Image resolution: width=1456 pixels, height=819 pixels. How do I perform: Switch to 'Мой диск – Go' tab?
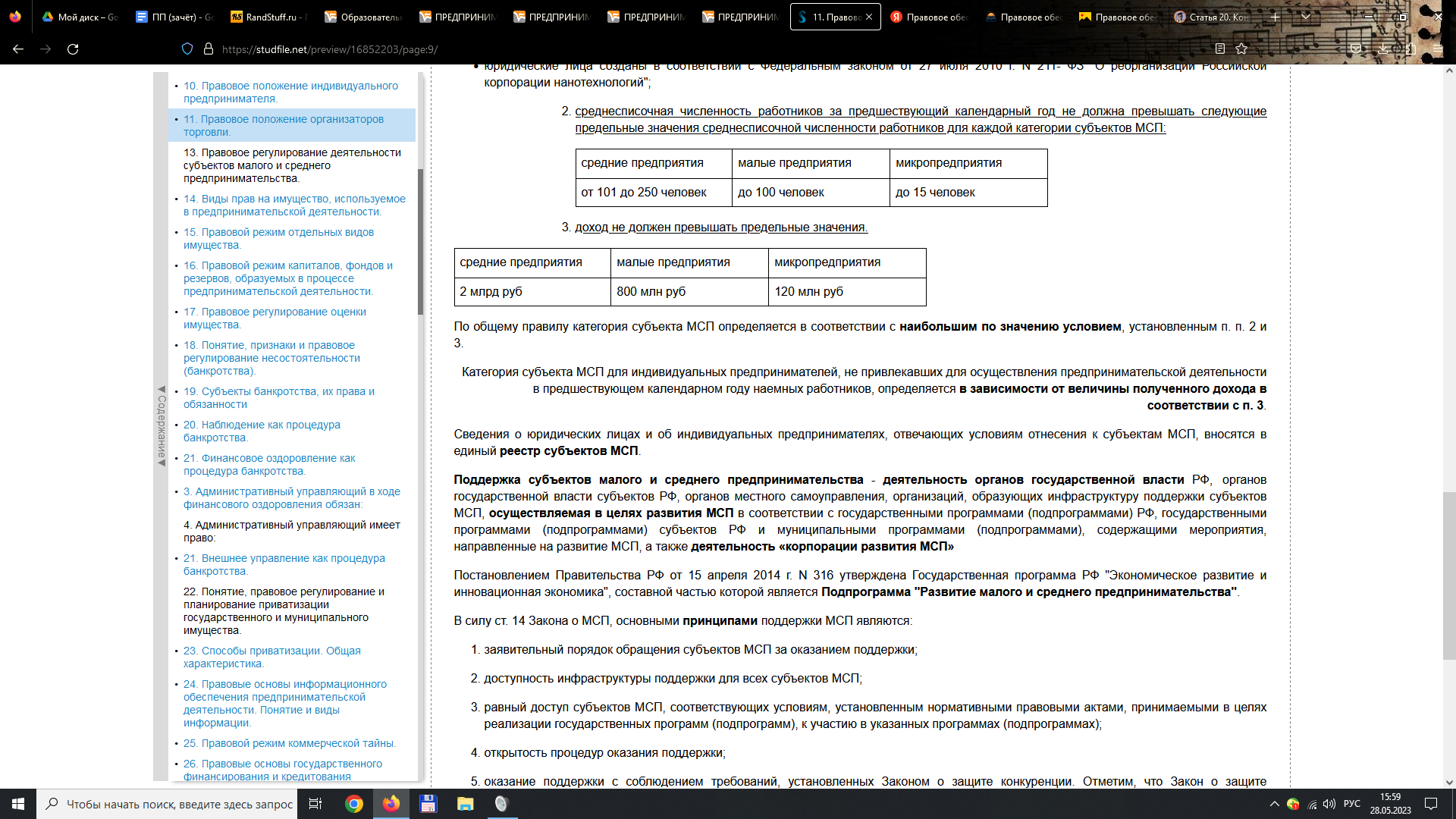[80, 17]
